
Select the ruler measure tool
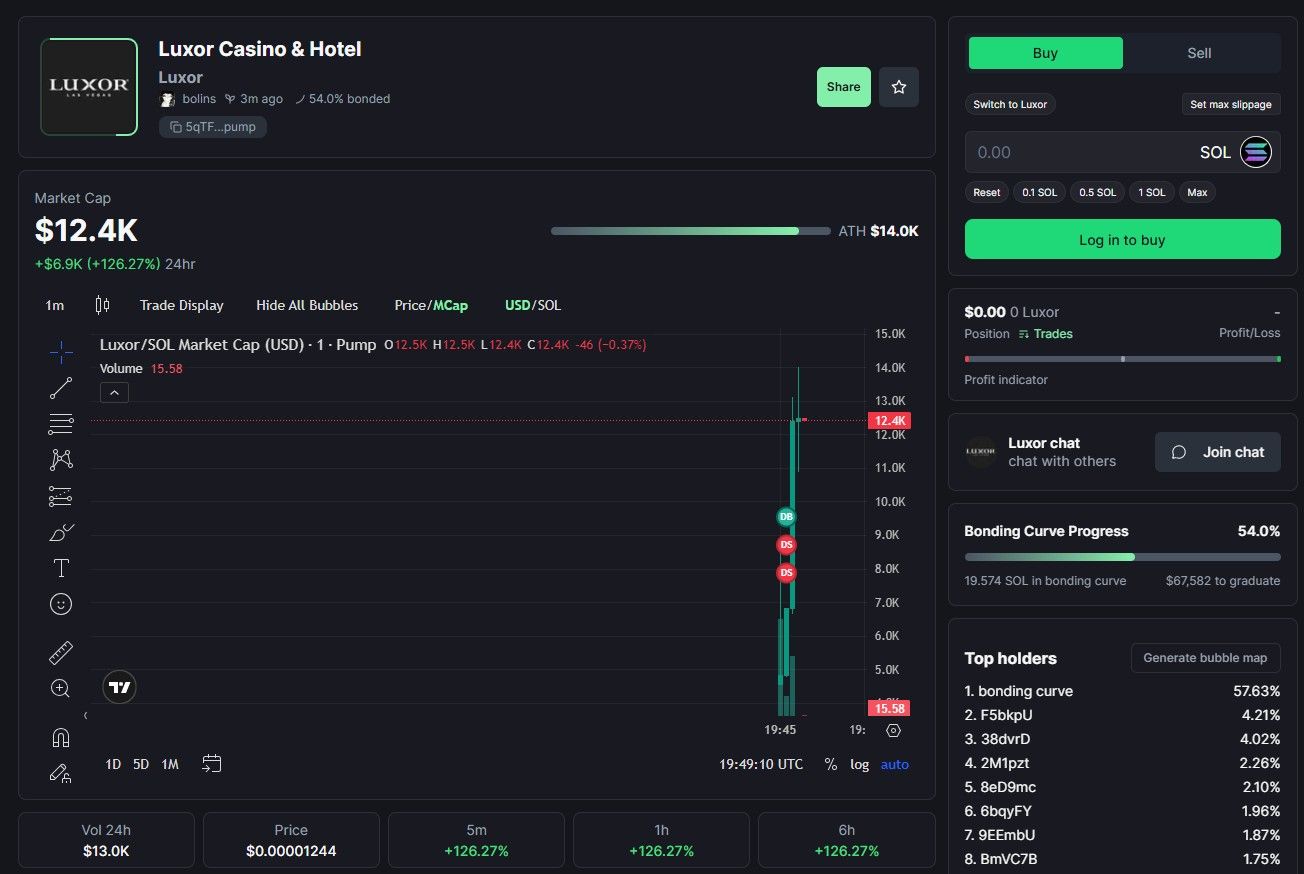[x=61, y=653]
